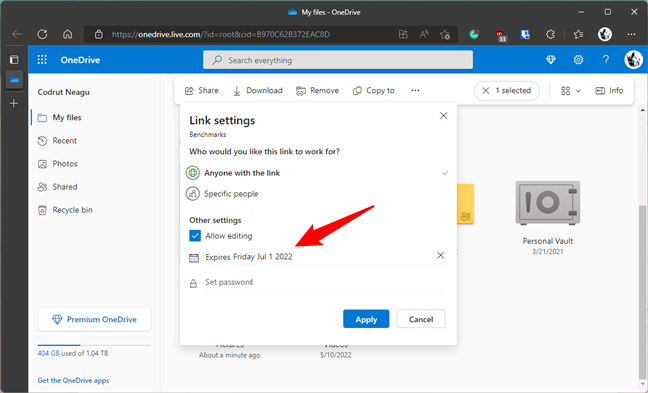Select the OneDrive vertical tab icon
The image size is (648, 393).
pyautogui.click(x=14, y=80)
